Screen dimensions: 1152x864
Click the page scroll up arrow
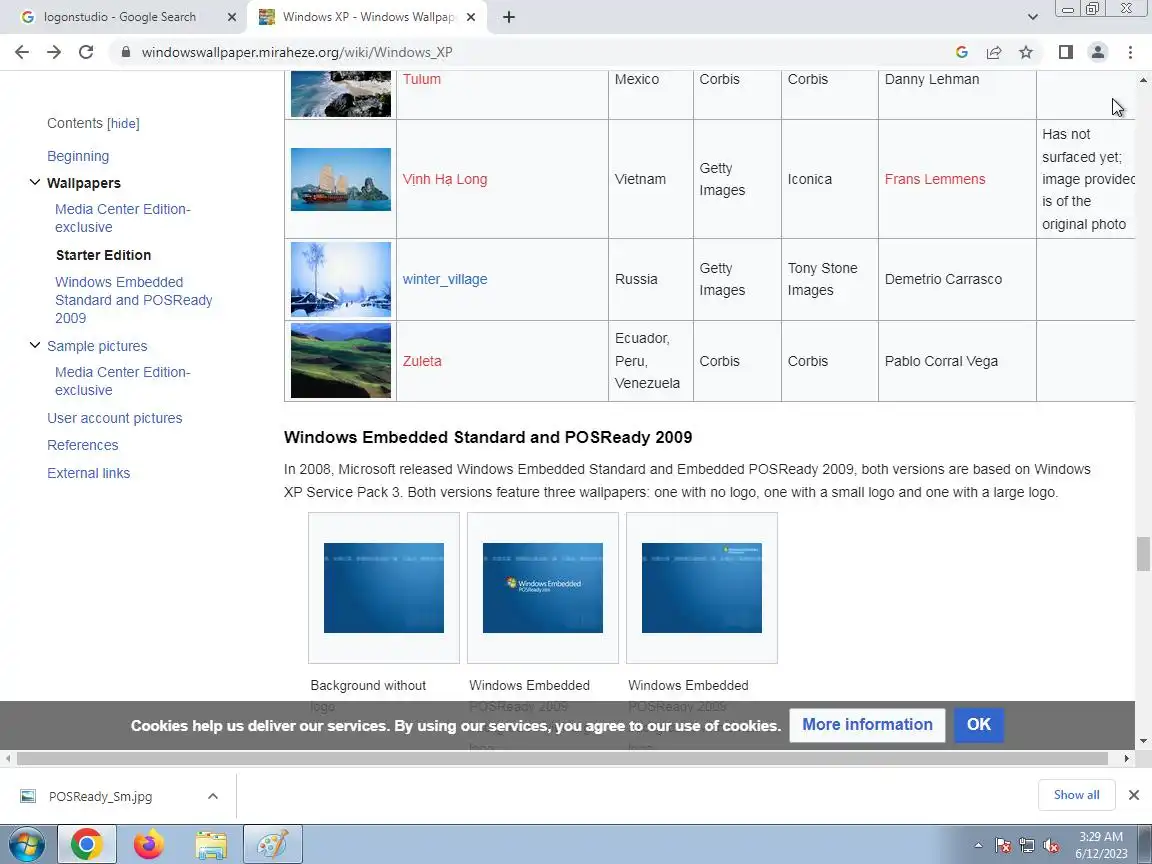1143,79
